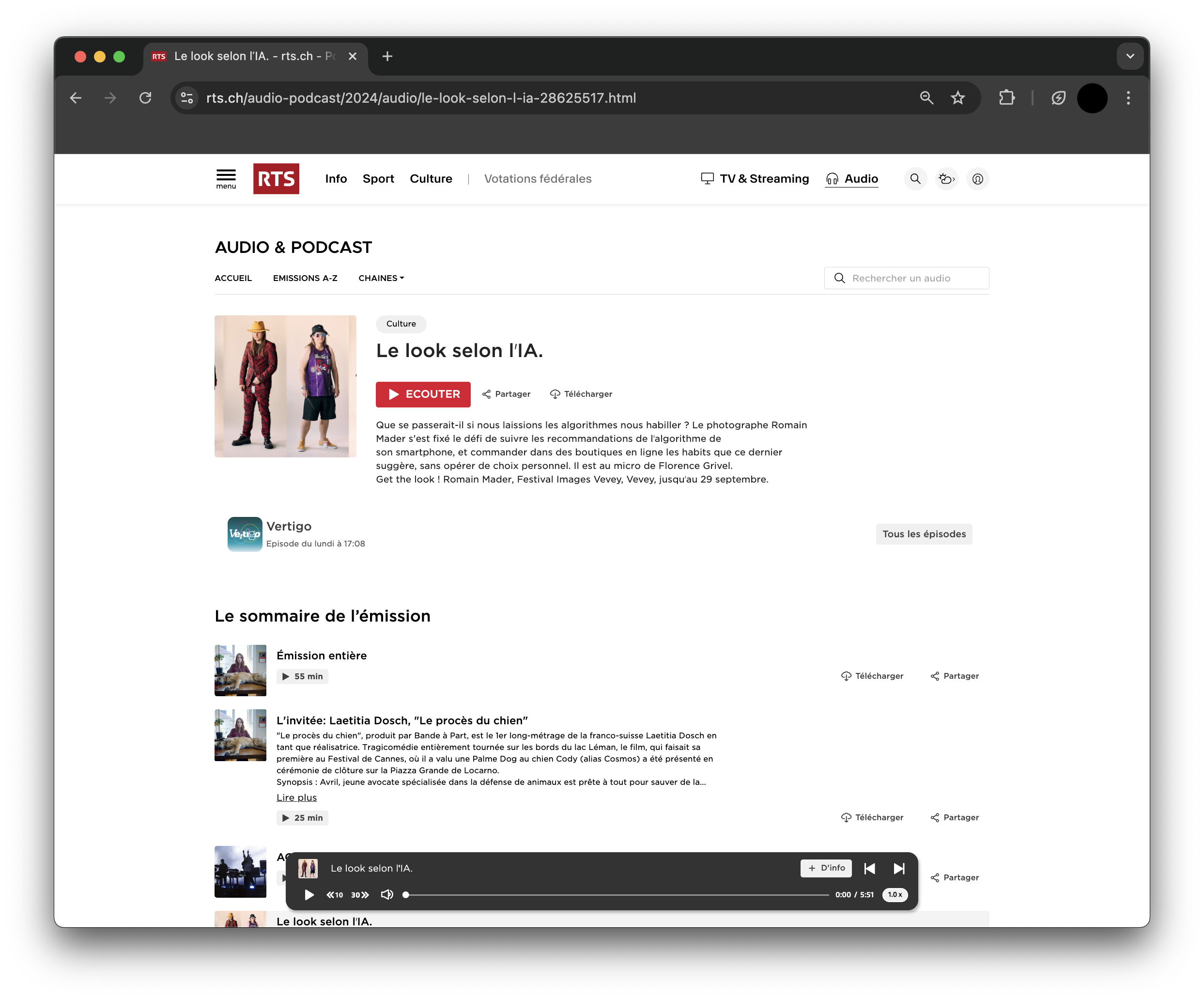Open a new browser tab
Image resolution: width=1204 pixels, height=999 pixels.
coord(387,56)
